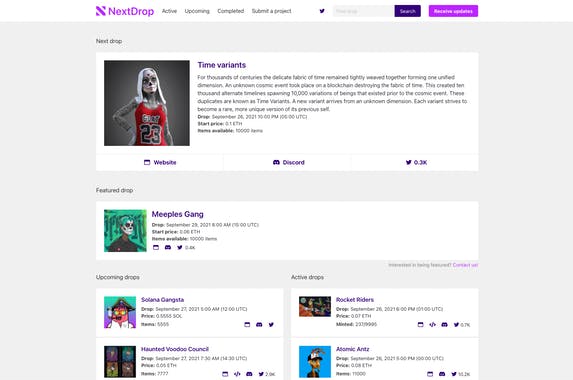The image size is (573, 380).
Task: Click Solana Gangsta website icon
Action: 247,324
